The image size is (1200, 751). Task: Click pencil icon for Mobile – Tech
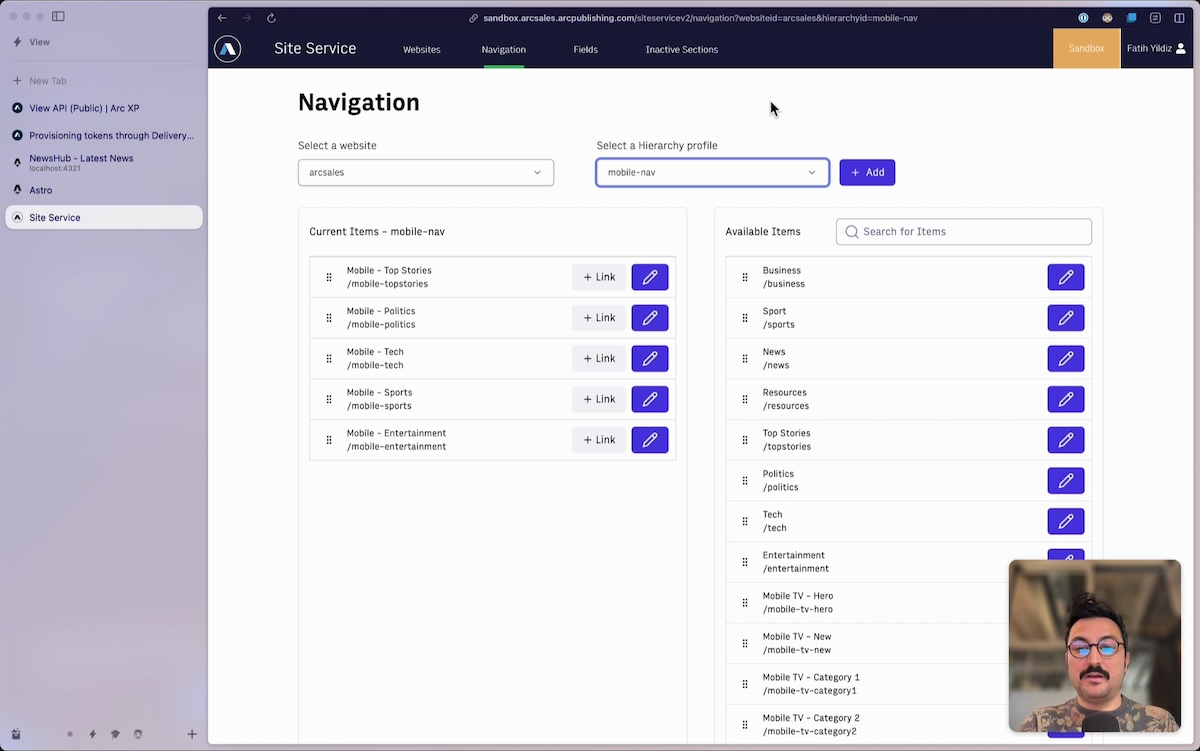coord(649,359)
